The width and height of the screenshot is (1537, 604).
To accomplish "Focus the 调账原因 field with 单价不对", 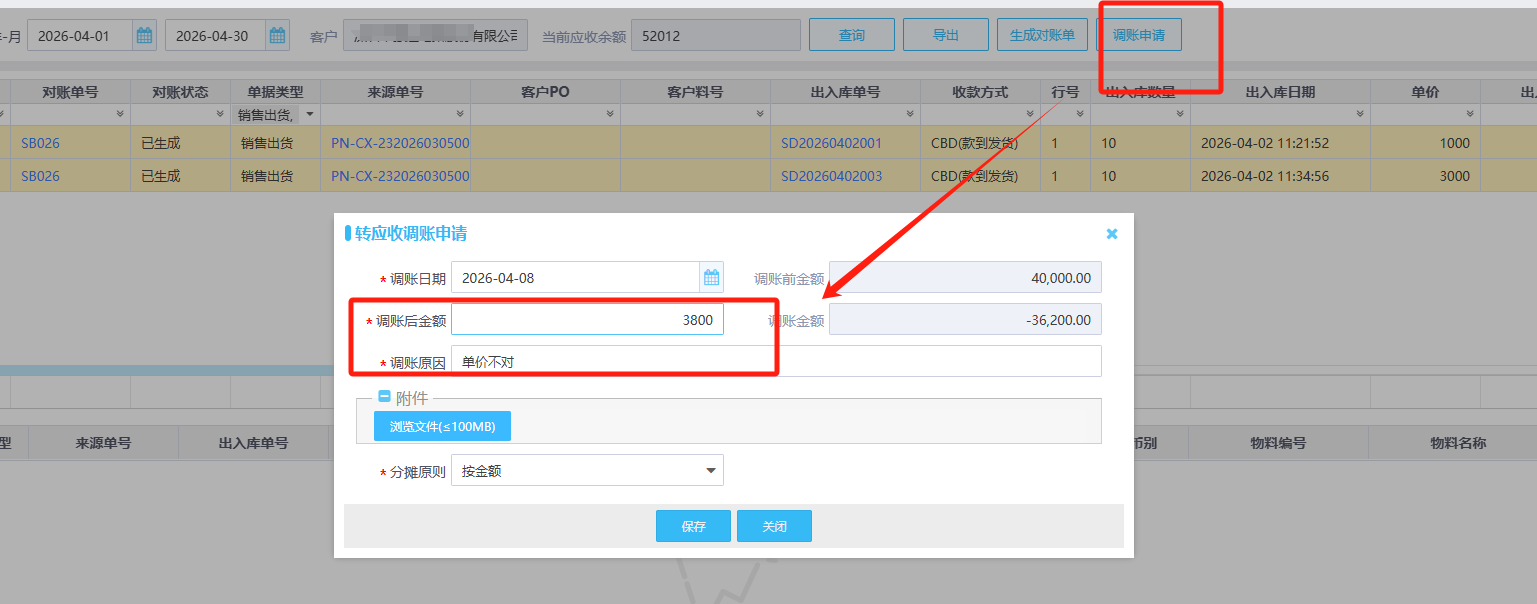I will [x=776, y=361].
